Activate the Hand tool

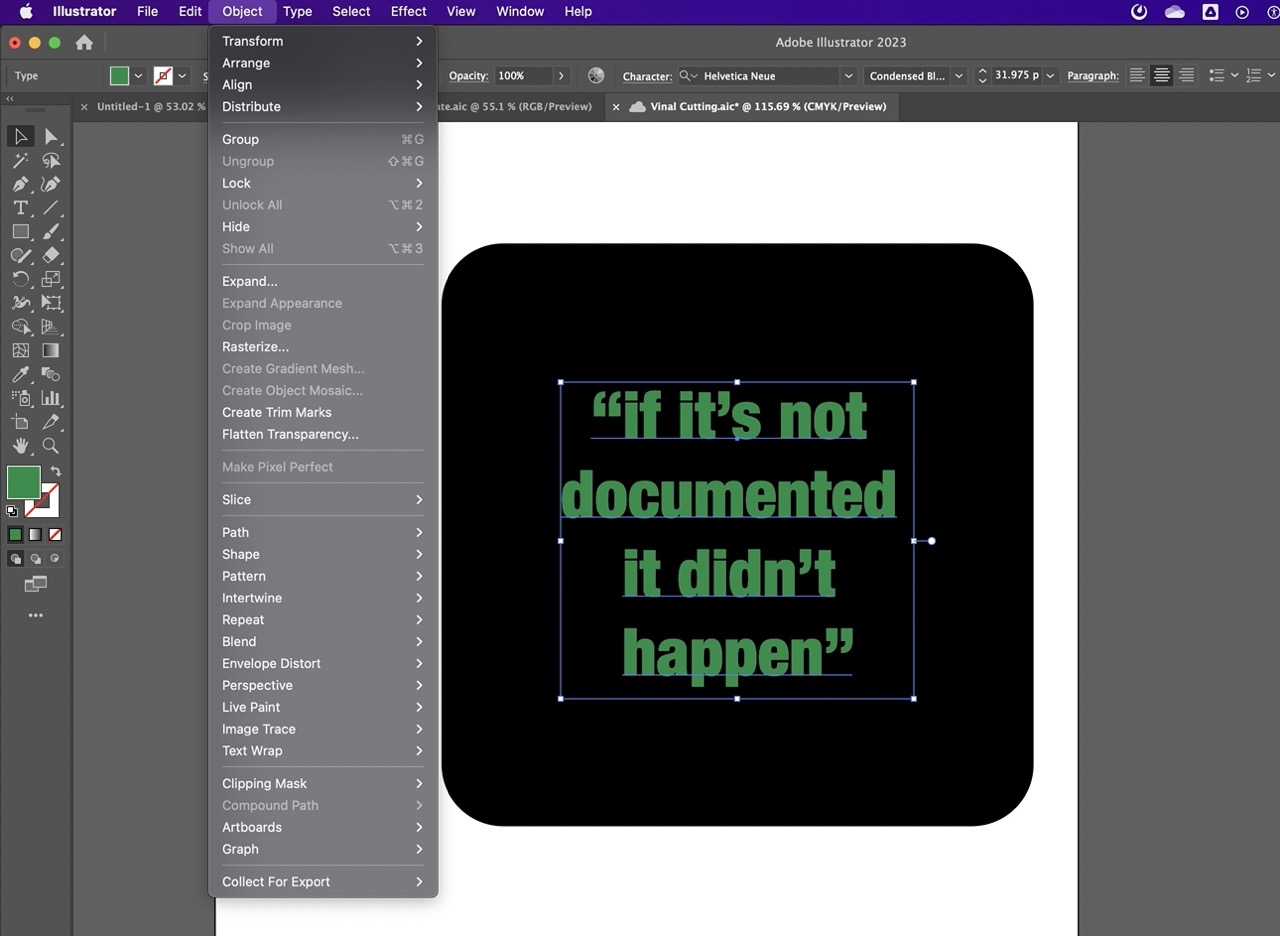(20, 446)
